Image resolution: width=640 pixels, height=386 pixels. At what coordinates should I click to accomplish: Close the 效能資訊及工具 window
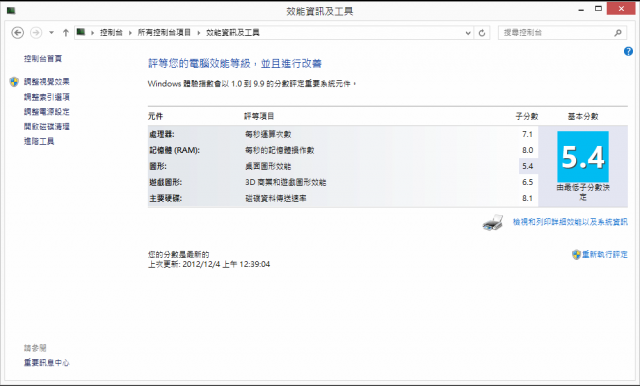pyautogui.click(x=621, y=9)
